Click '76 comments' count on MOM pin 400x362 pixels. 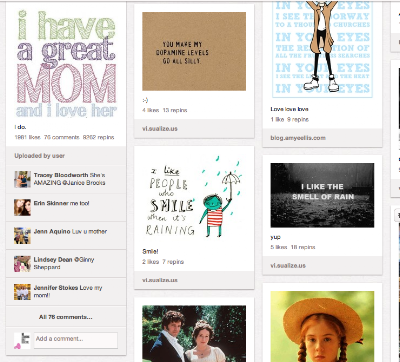click(61, 137)
